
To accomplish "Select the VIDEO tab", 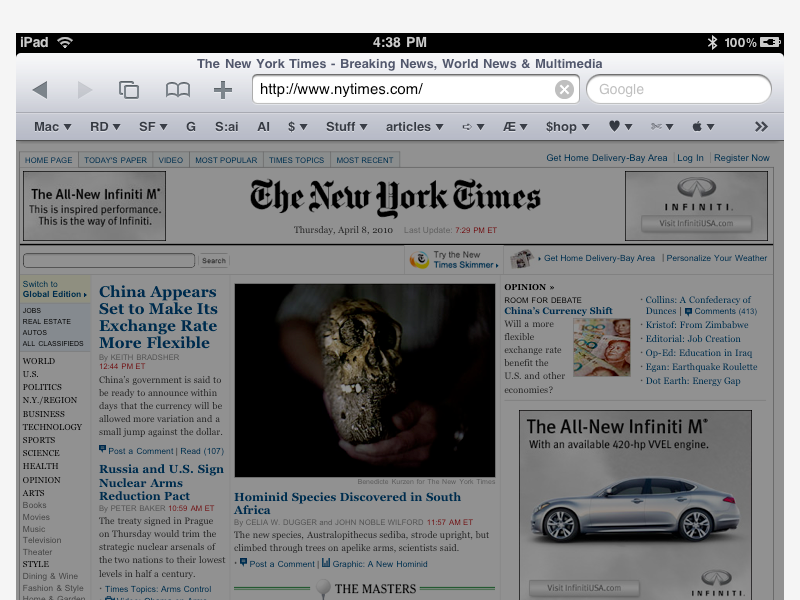I will pos(170,160).
